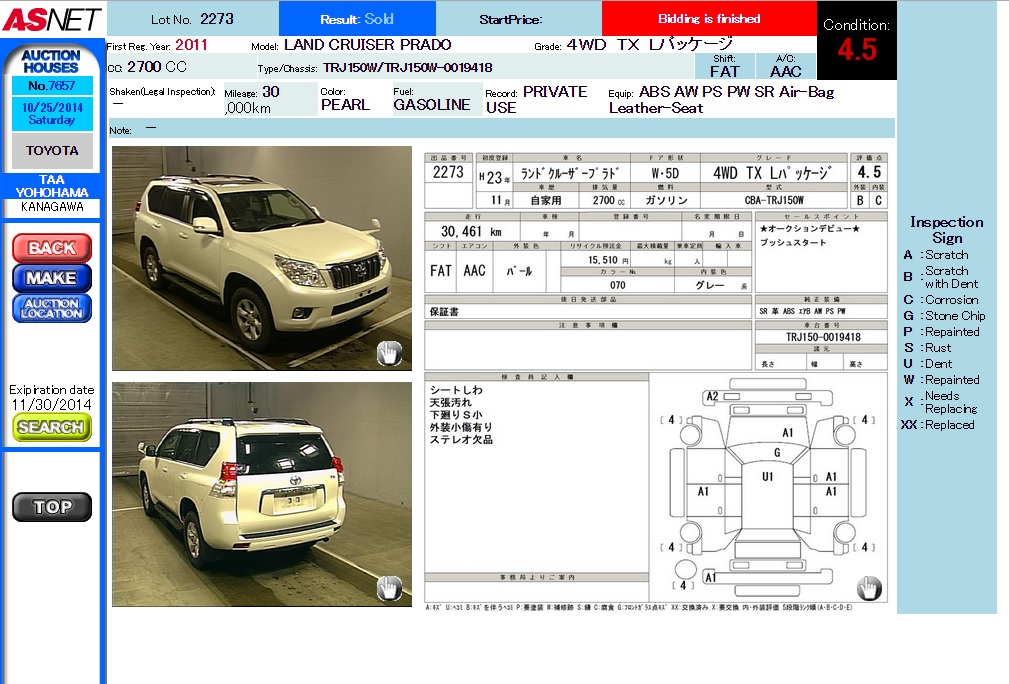
Task: Go to TOP of the page
Action: pyautogui.click(x=52, y=507)
